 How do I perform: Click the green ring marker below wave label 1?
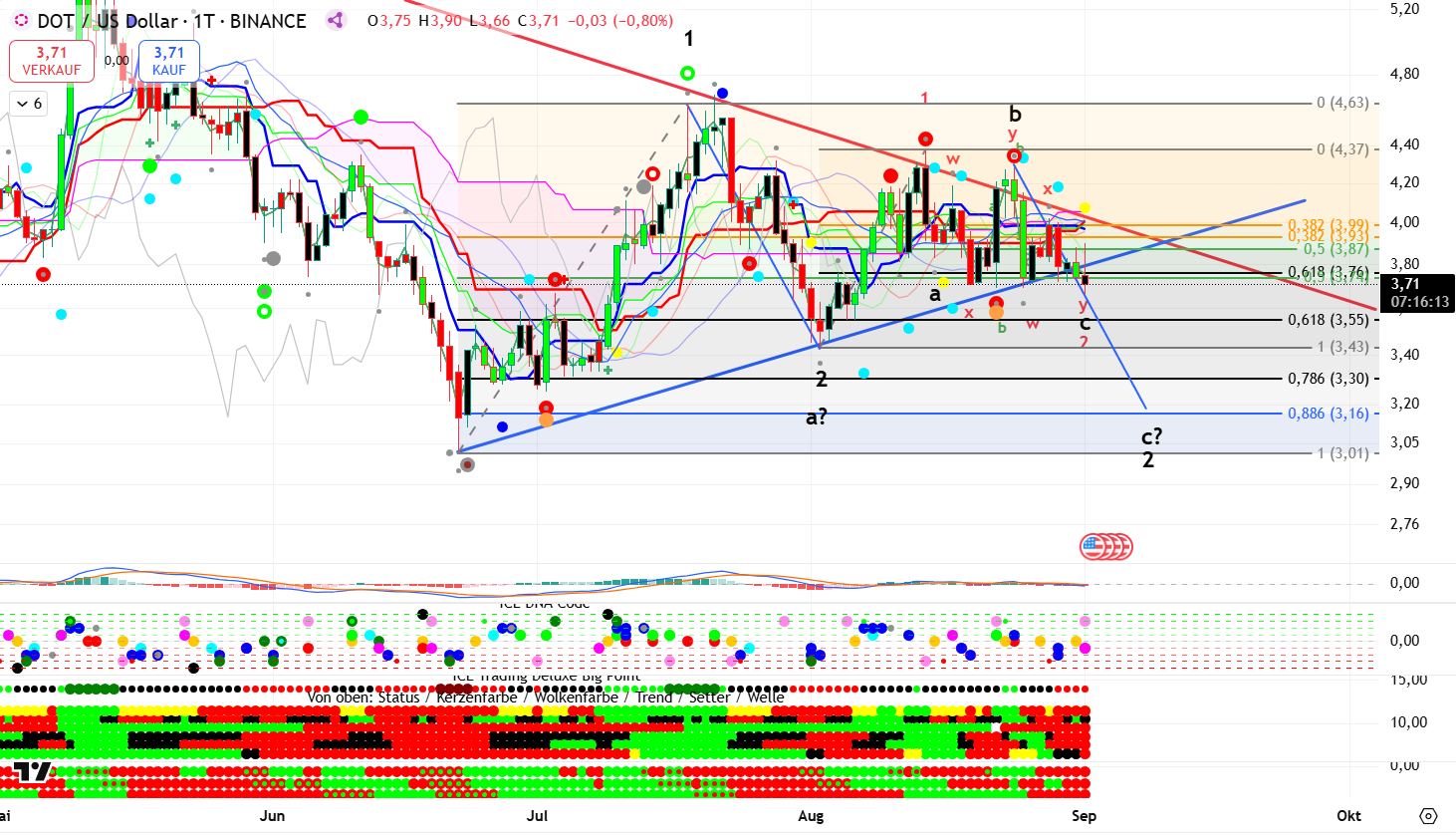coord(687,73)
